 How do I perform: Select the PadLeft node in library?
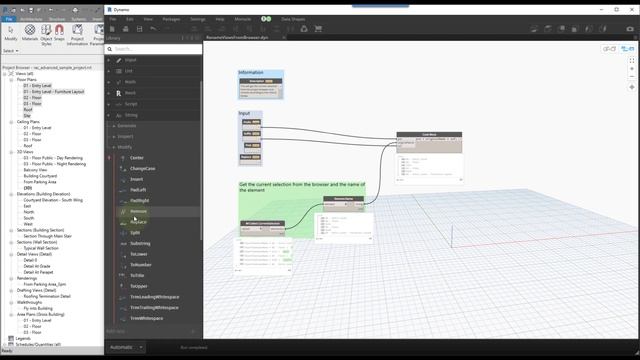(138, 190)
